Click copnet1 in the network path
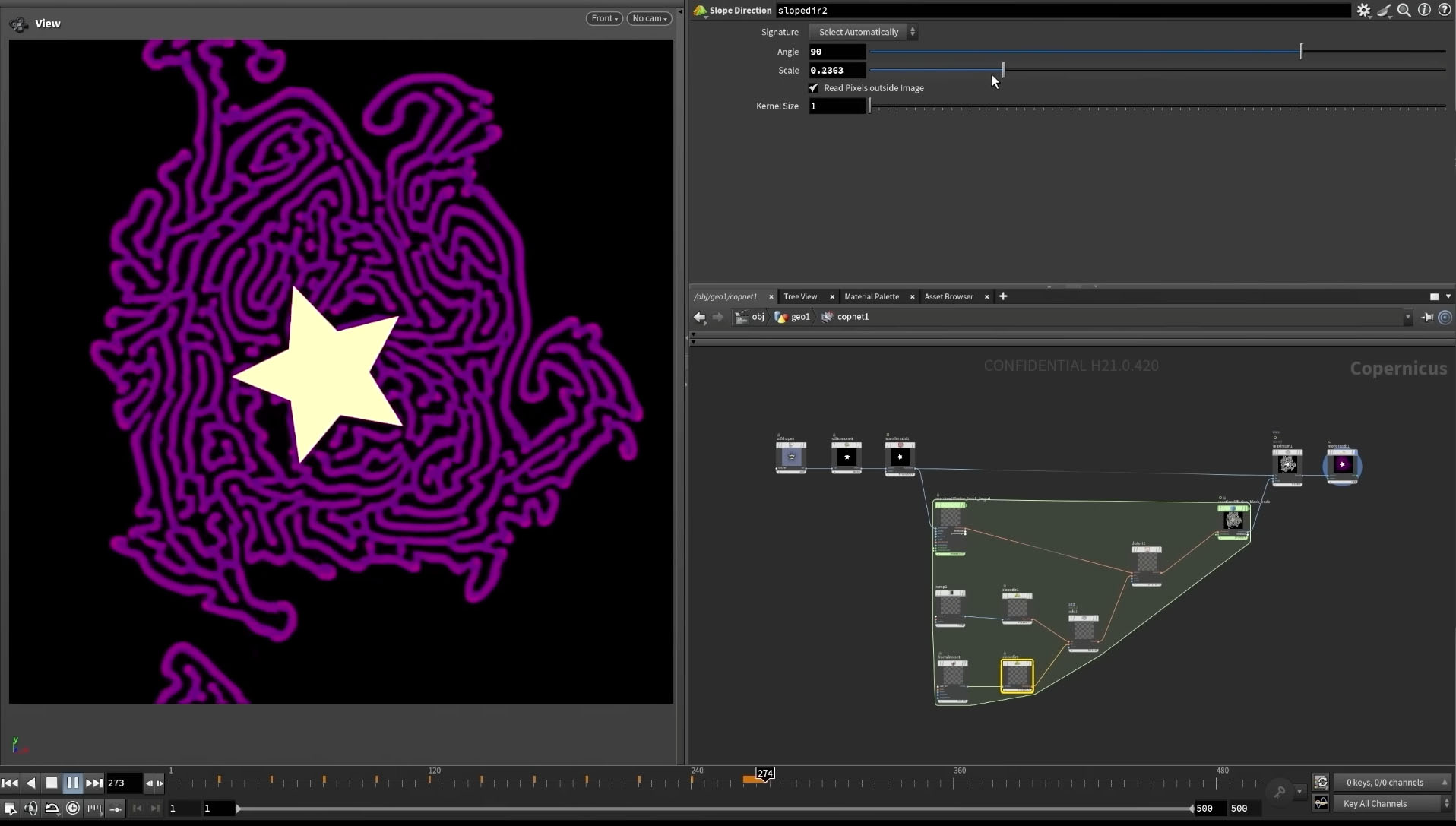Image resolution: width=1456 pixels, height=826 pixels. [x=845, y=318]
